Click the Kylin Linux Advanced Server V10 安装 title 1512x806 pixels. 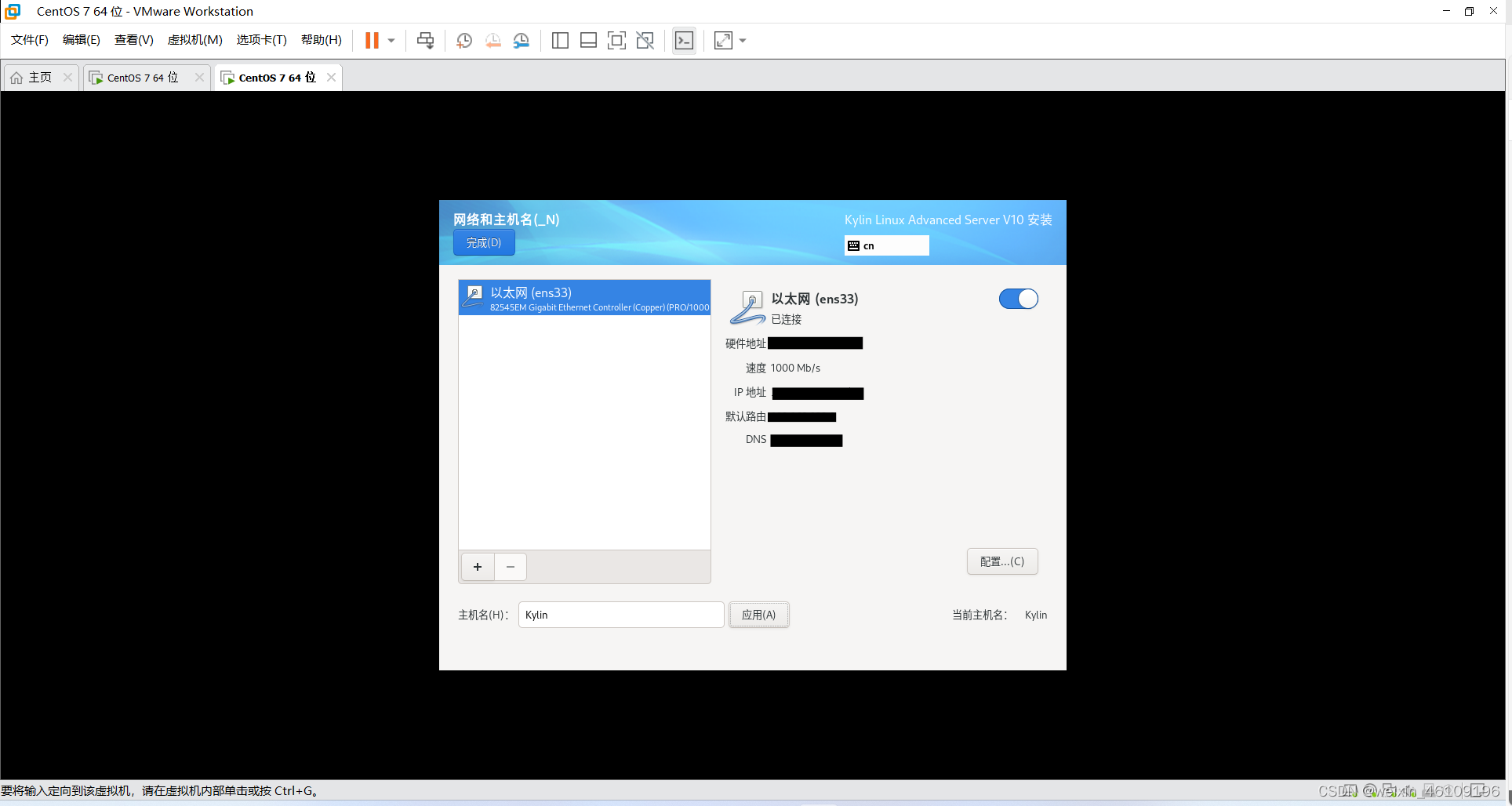coord(948,220)
